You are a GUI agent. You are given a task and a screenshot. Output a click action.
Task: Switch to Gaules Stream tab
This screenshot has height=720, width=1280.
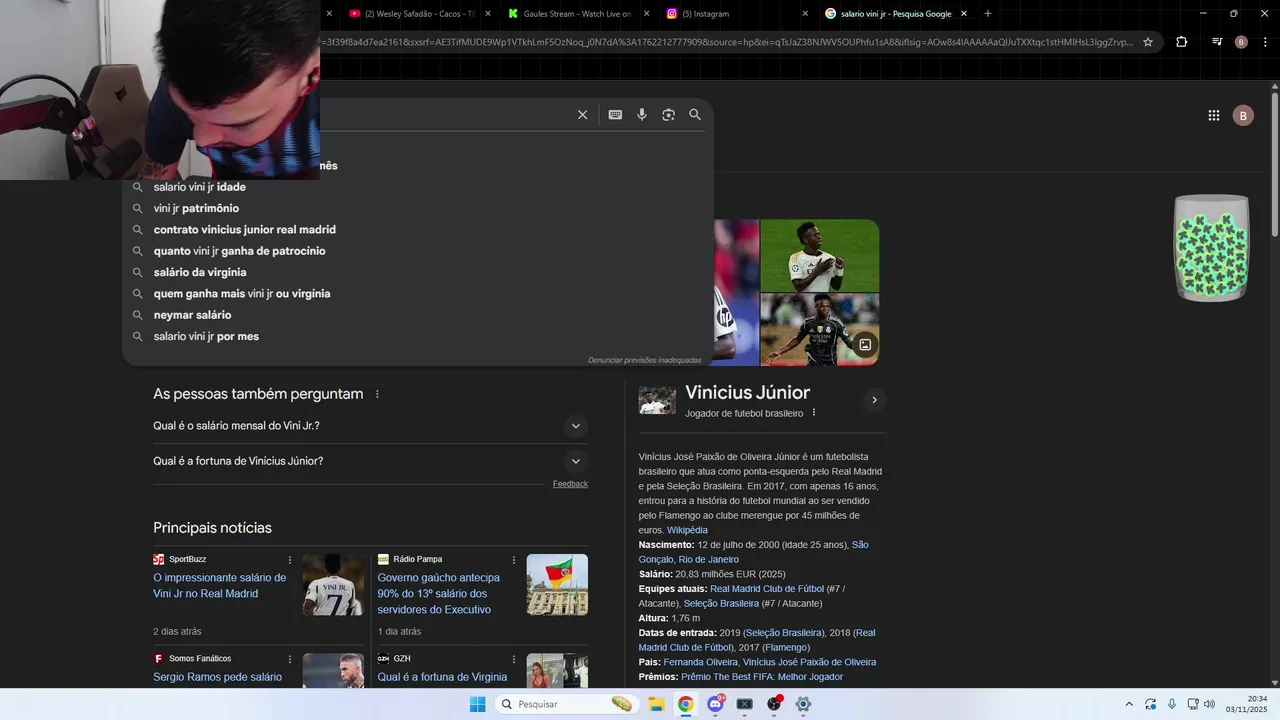[x=570, y=14]
